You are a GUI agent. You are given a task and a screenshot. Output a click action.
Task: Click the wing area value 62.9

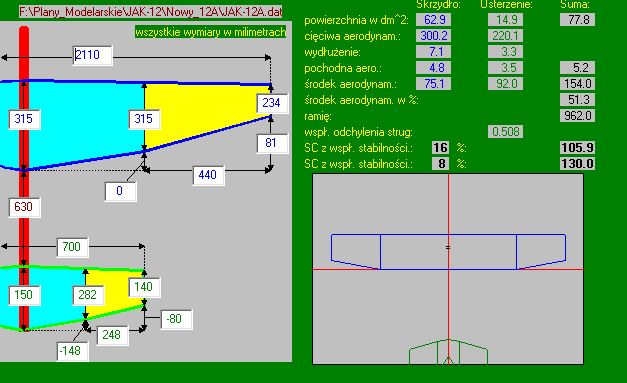433,20
